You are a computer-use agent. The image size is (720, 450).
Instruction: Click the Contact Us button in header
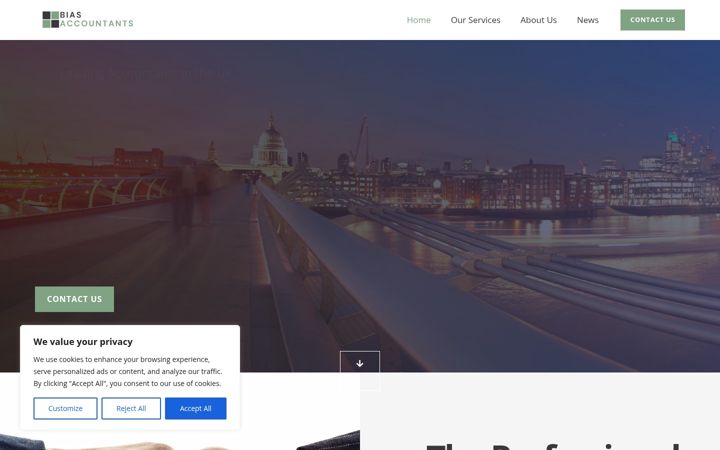(x=652, y=20)
